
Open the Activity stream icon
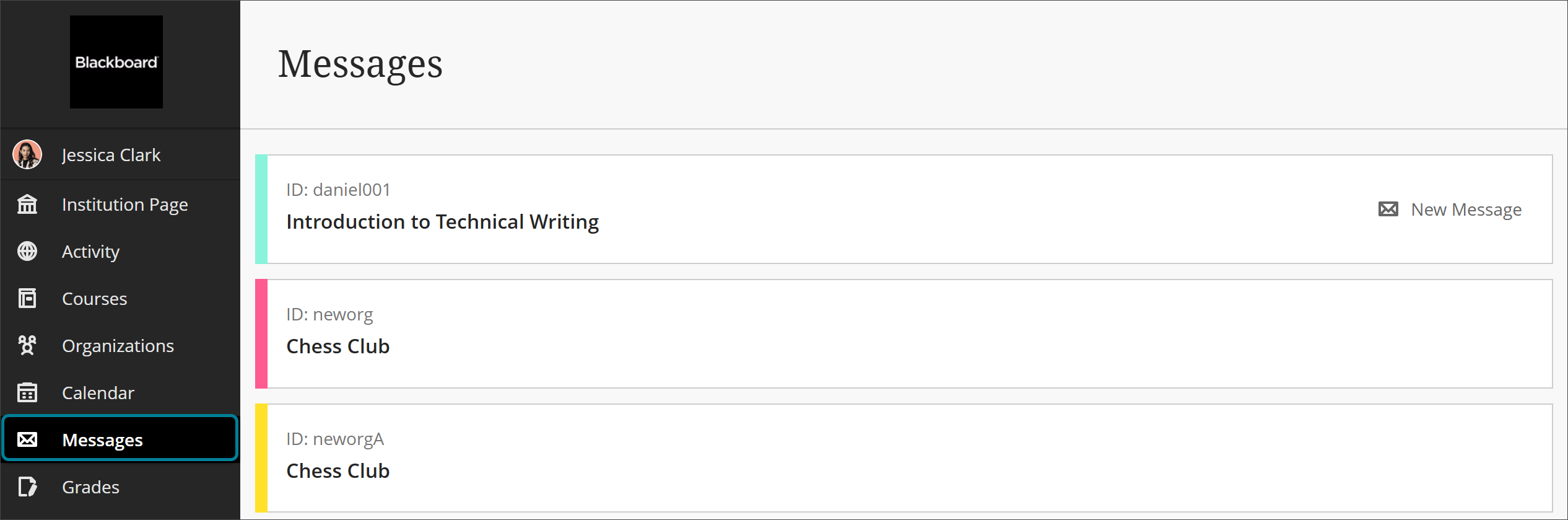tap(27, 252)
